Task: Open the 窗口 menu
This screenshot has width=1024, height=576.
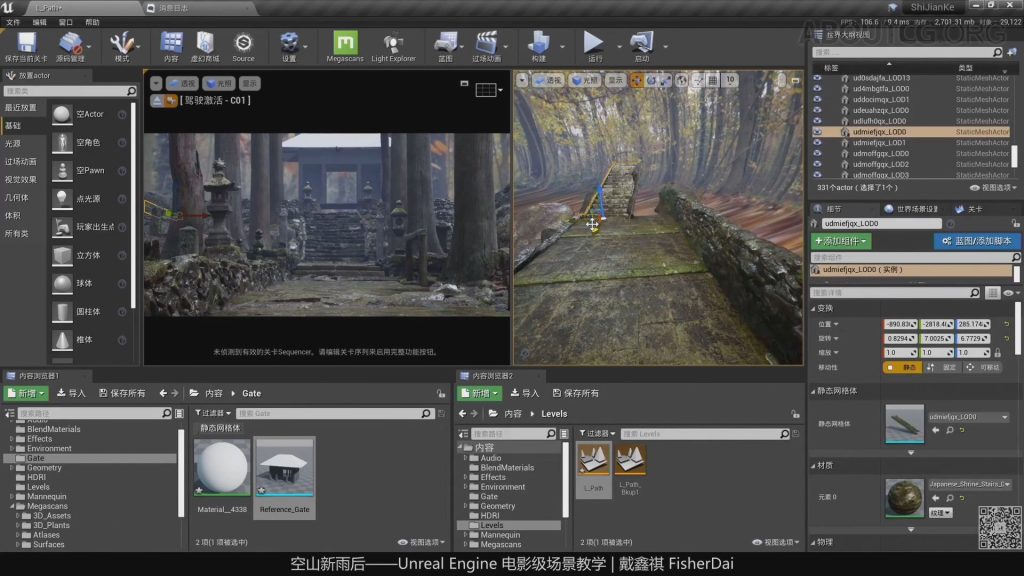Action: pyautogui.click(x=66, y=21)
